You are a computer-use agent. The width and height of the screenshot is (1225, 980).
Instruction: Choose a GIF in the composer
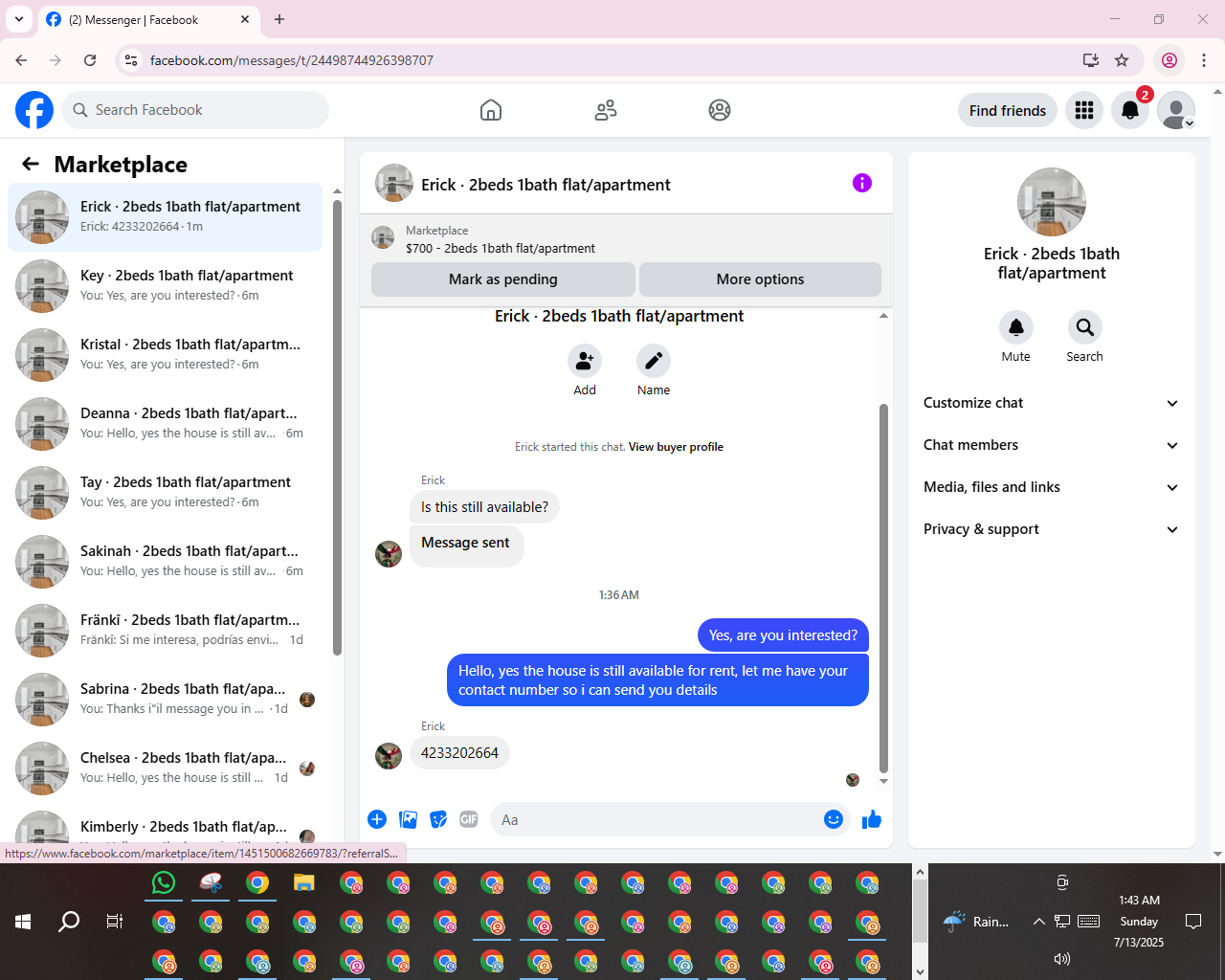469,819
